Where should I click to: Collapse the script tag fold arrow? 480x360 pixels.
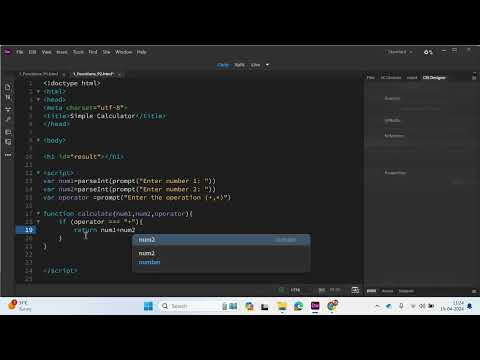38,173
